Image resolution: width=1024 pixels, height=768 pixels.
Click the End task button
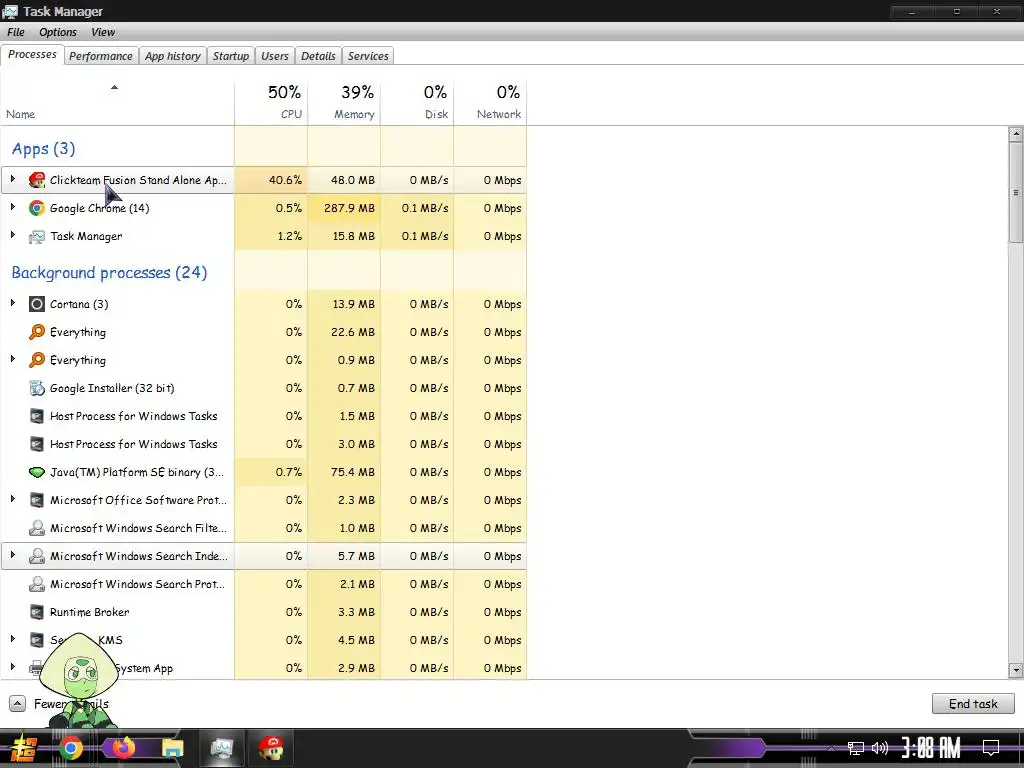pos(973,704)
